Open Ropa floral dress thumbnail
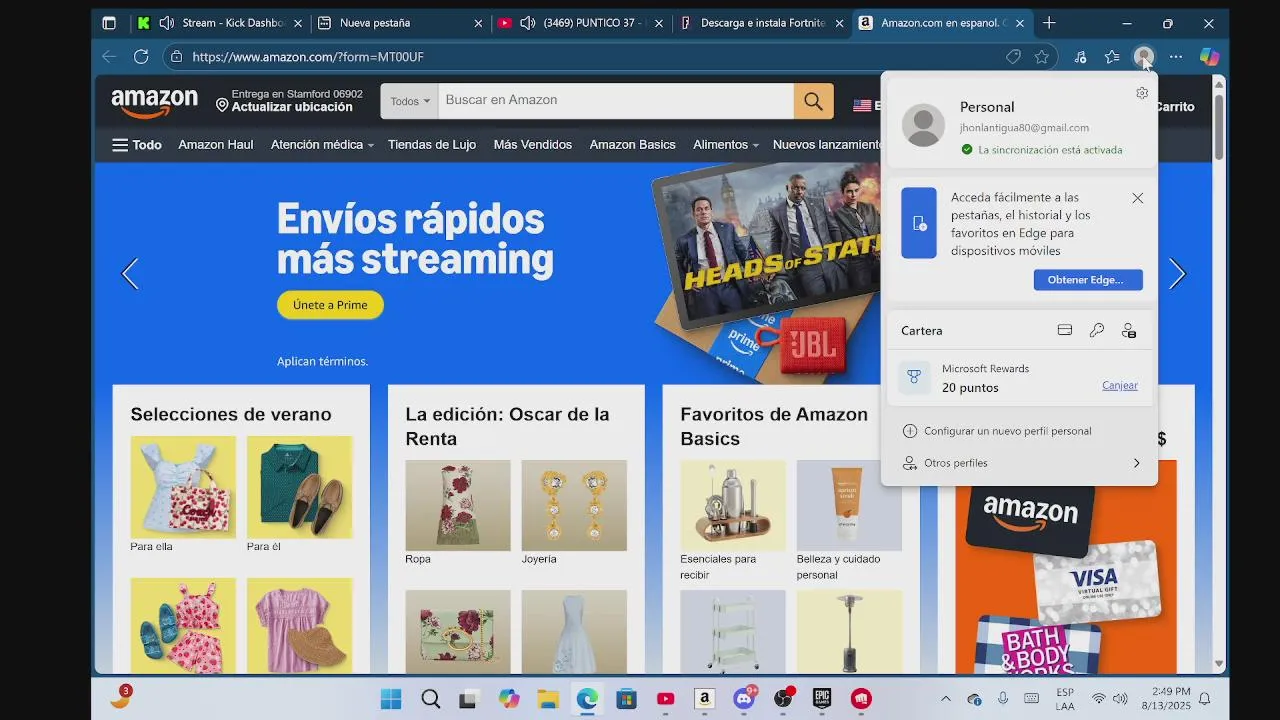Screen dimensions: 1280x720 pos(458,505)
